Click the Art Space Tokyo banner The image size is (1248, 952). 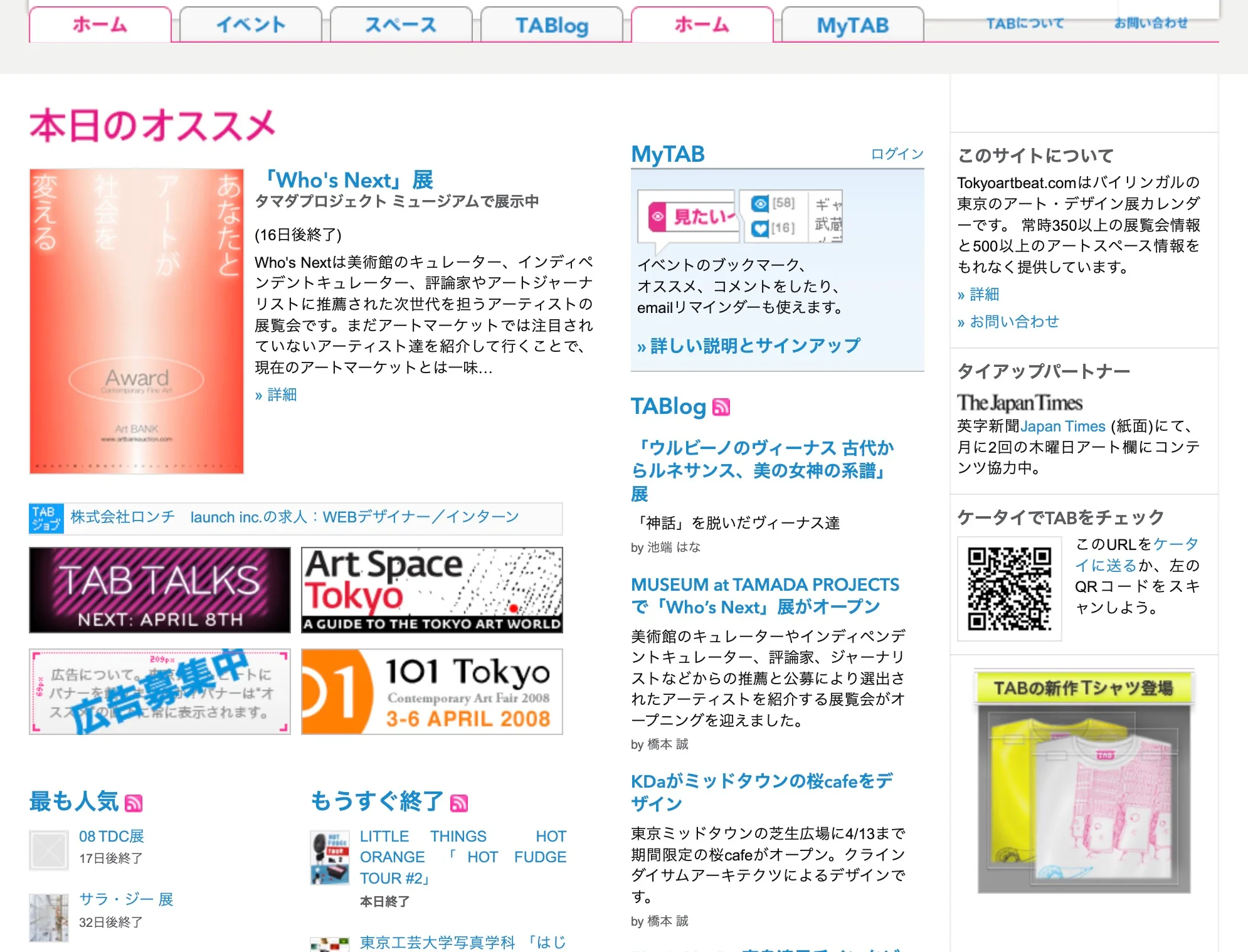point(432,590)
